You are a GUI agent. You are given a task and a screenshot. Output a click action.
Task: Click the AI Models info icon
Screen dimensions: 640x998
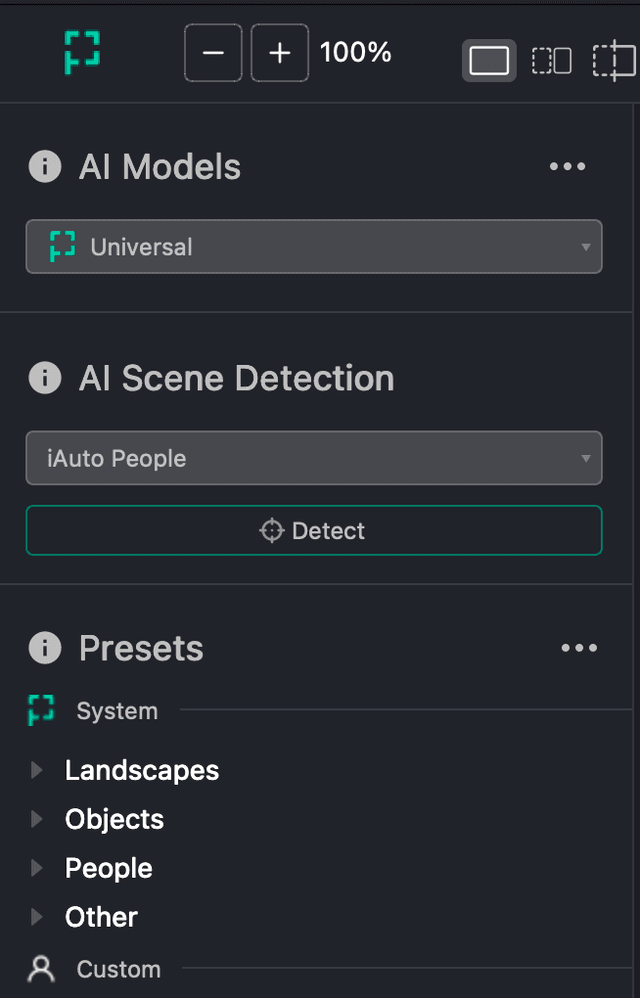tap(44, 167)
